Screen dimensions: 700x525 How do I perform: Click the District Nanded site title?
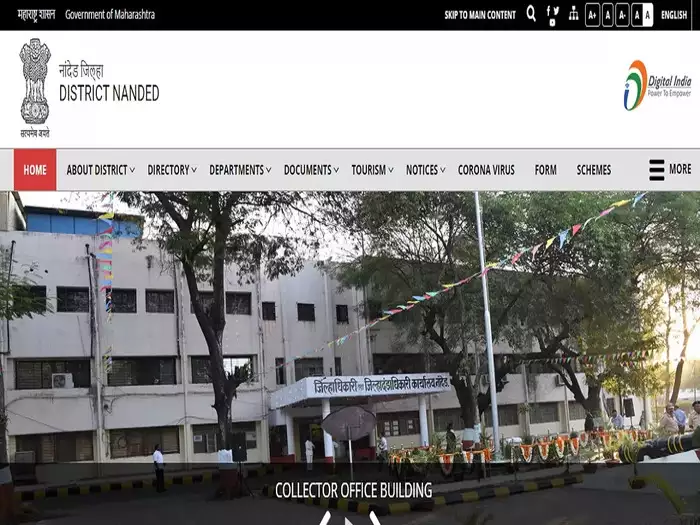tap(109, 93)
